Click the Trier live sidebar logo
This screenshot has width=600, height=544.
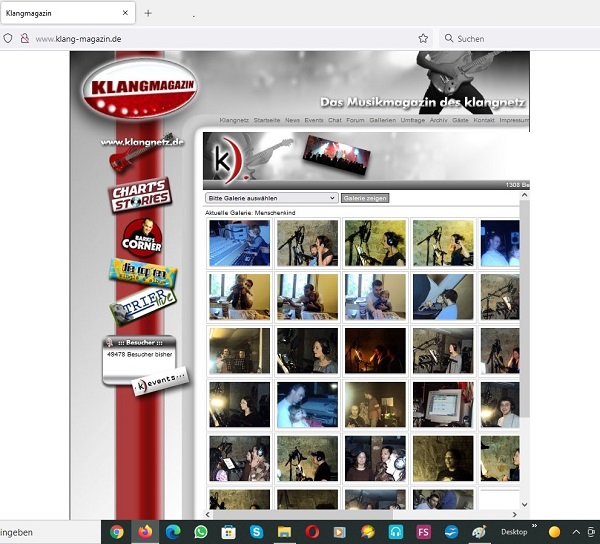click(141, 308)
